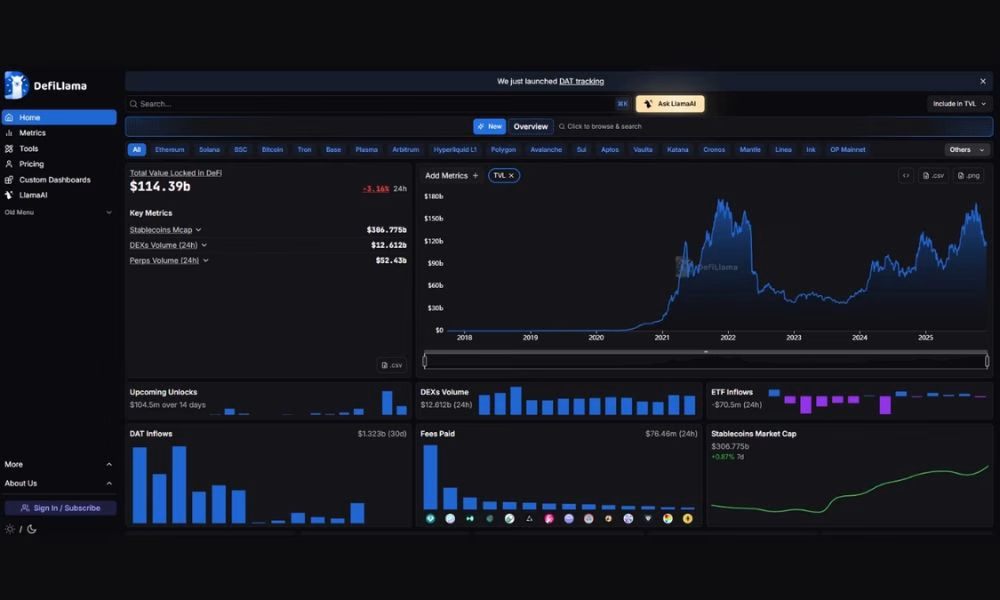Select the Arbitrum chain tab
Viewport: 1000px width, 600px height.
click(x=406, y=150)
